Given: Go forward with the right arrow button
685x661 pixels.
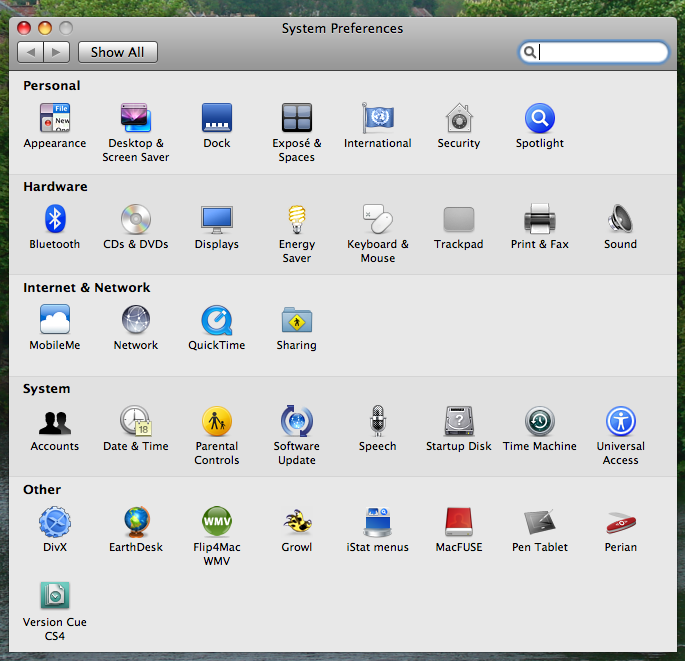Looking at the screenshot, I should (x=56, y=52).
